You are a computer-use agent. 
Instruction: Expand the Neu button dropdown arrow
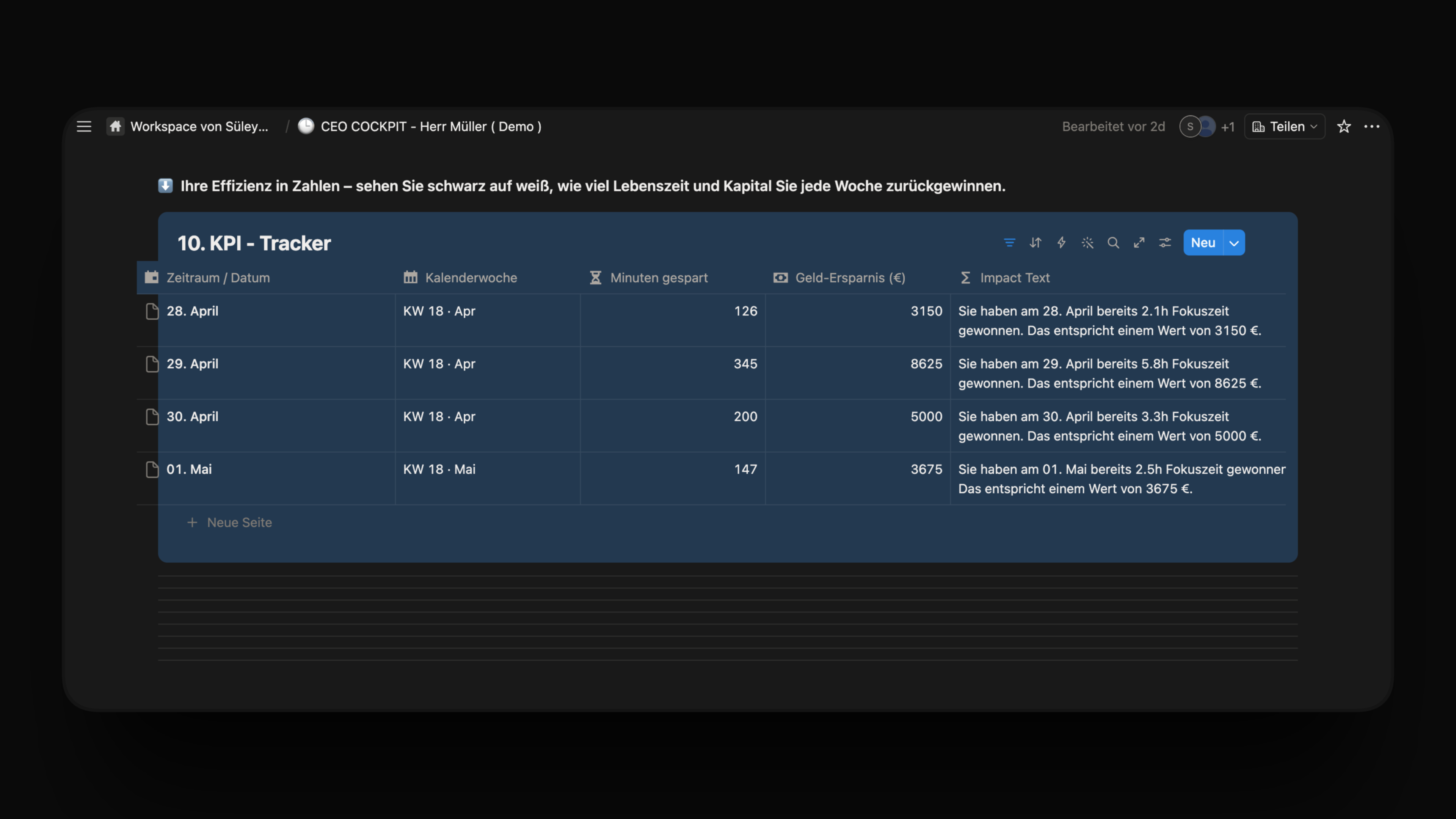[1235, 243]
